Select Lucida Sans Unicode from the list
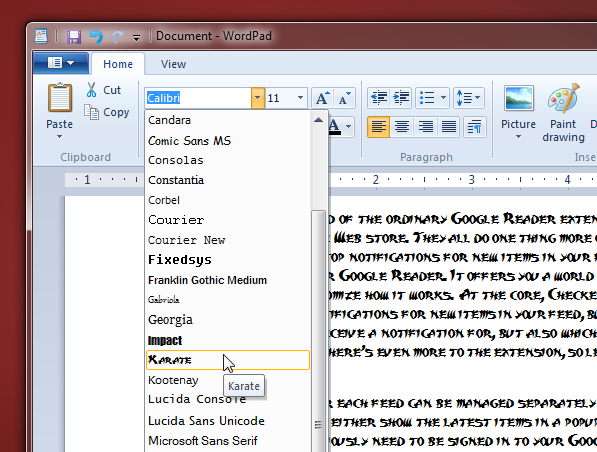Viewport: 597px width, 452px height. coord(228,421)
